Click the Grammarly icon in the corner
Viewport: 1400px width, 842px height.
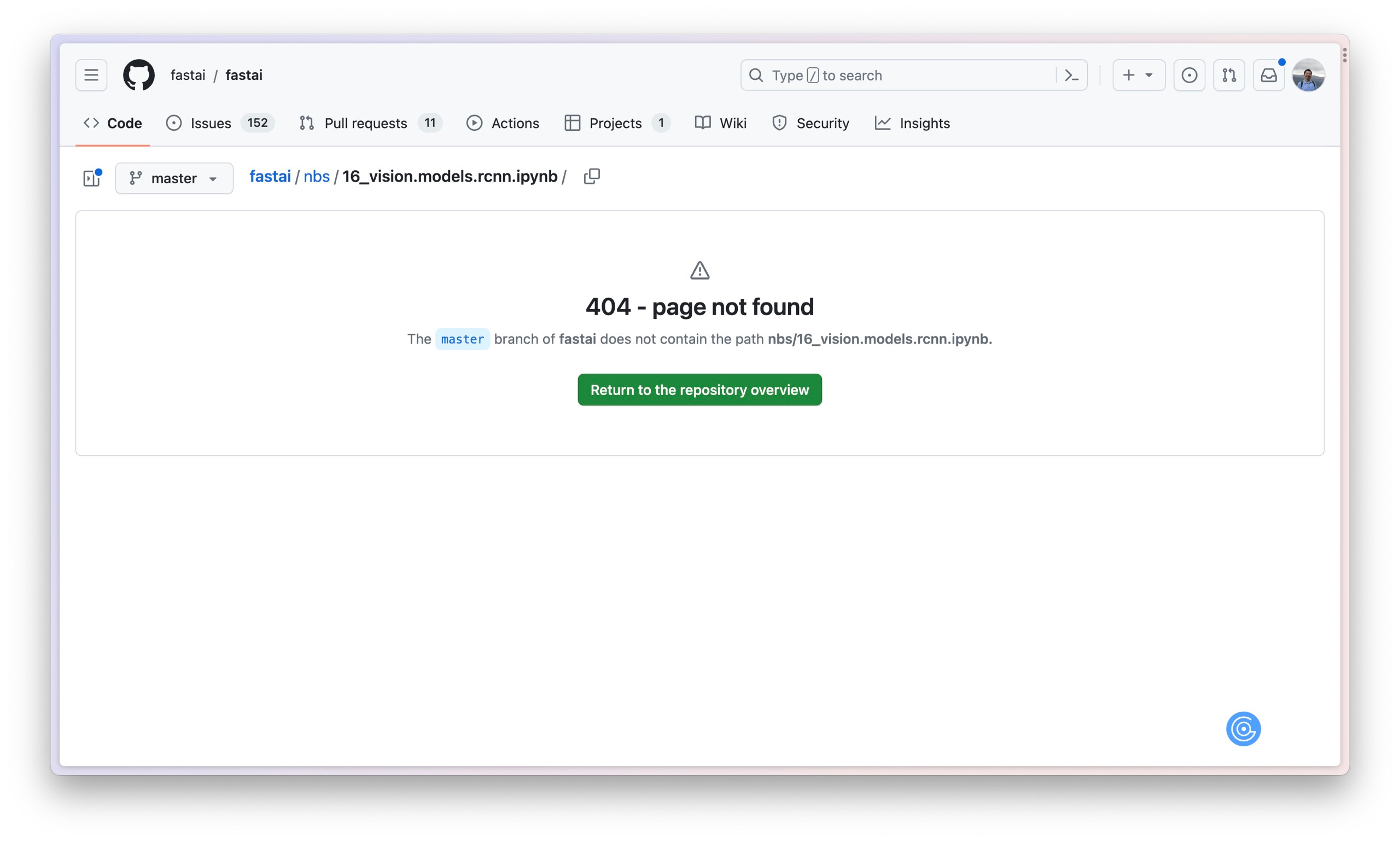tap(1243, 728)
